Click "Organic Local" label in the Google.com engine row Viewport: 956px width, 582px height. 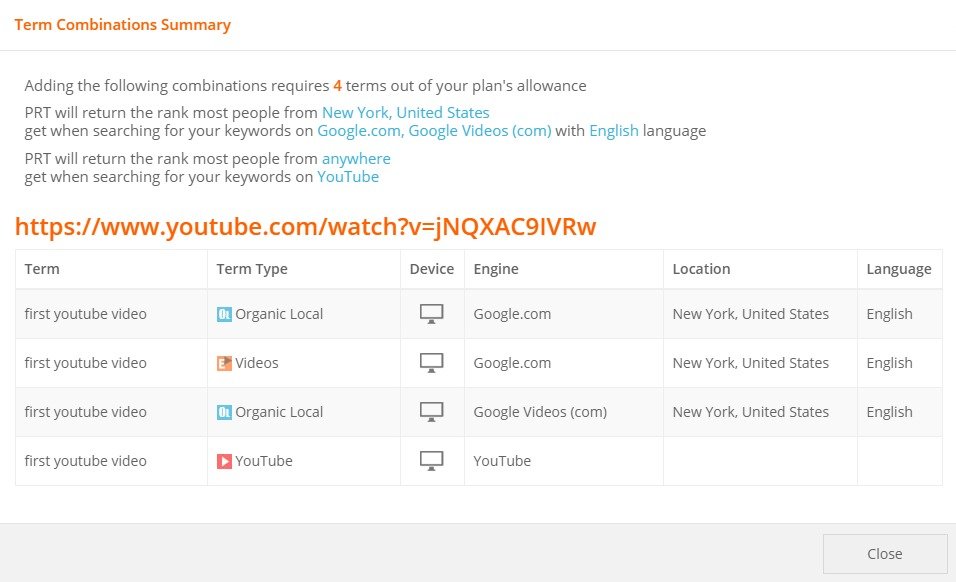coord(279,314)
